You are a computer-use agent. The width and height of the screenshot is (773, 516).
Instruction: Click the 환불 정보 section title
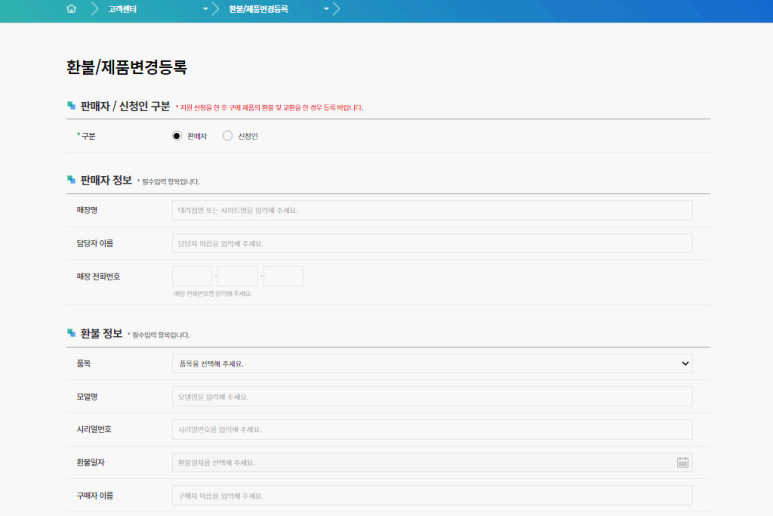coord(101,334)
